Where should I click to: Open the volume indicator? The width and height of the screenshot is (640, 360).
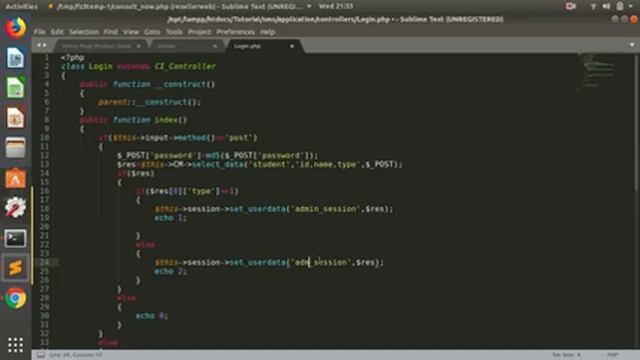tap(607, 6)
